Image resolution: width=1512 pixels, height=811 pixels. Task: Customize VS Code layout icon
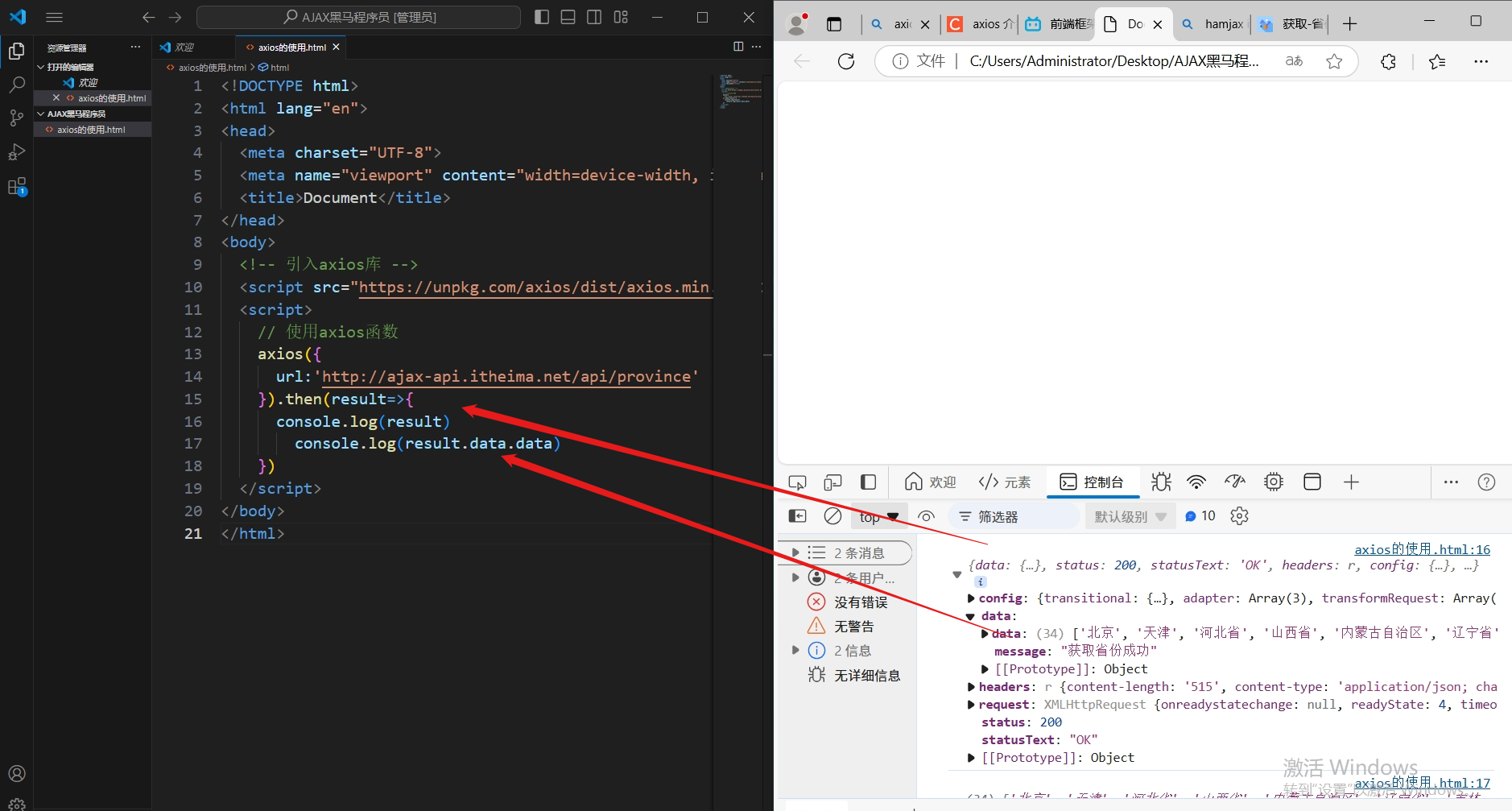[x=621, y=17]
